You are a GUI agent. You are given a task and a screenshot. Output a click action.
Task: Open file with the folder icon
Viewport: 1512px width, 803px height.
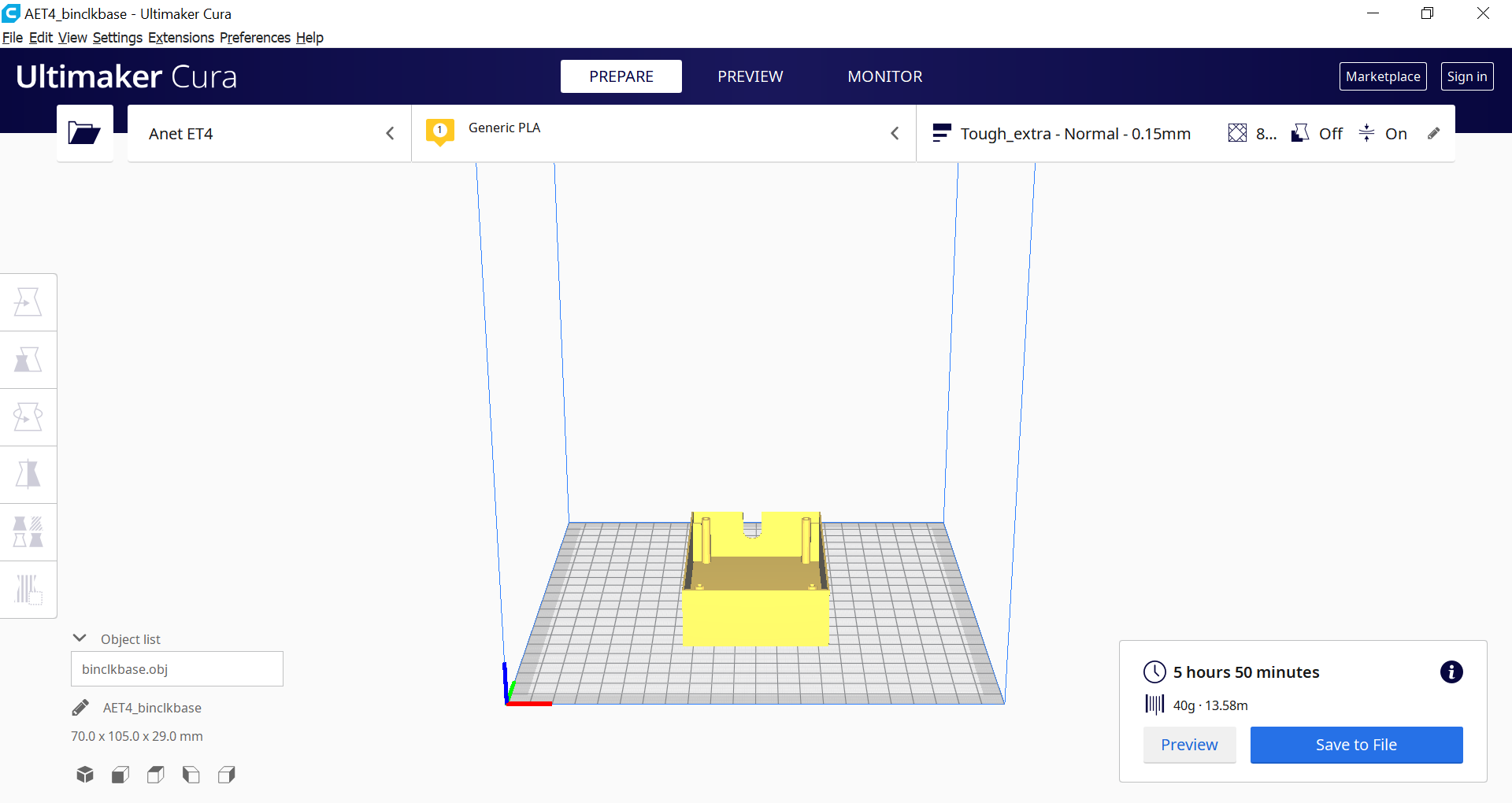[x=84, y=133]
